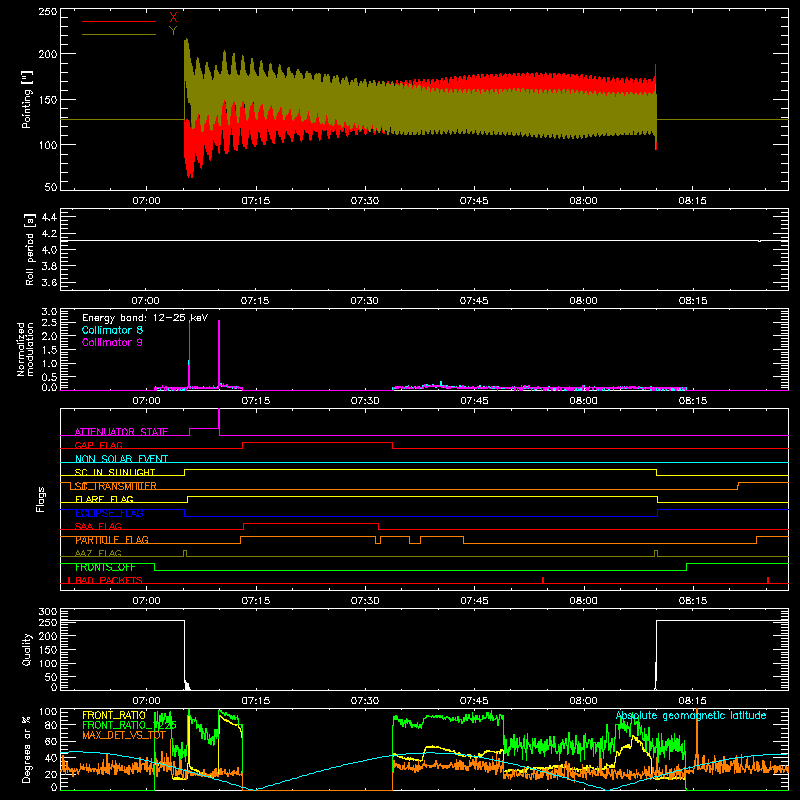Screen dimensions: 800x800
Task: Click the NON_SOLAR_EVENT flag label
Action: [x=121, y=459]
